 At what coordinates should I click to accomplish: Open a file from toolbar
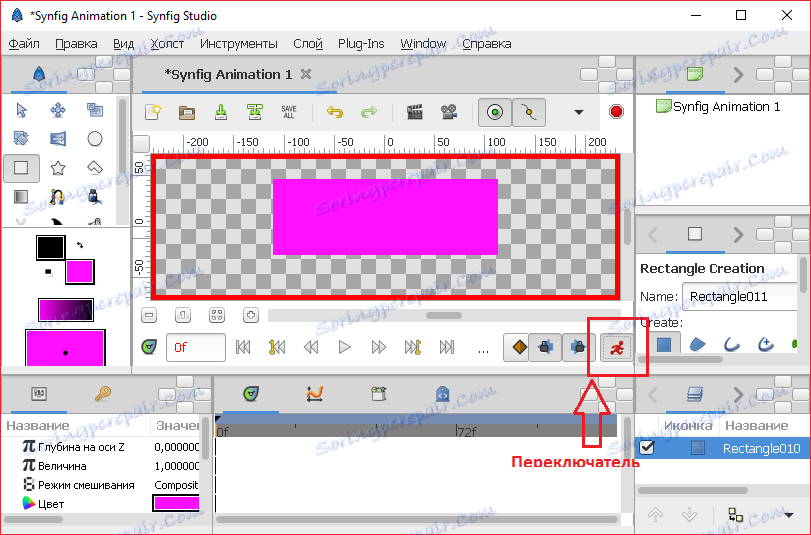(187, 112)
